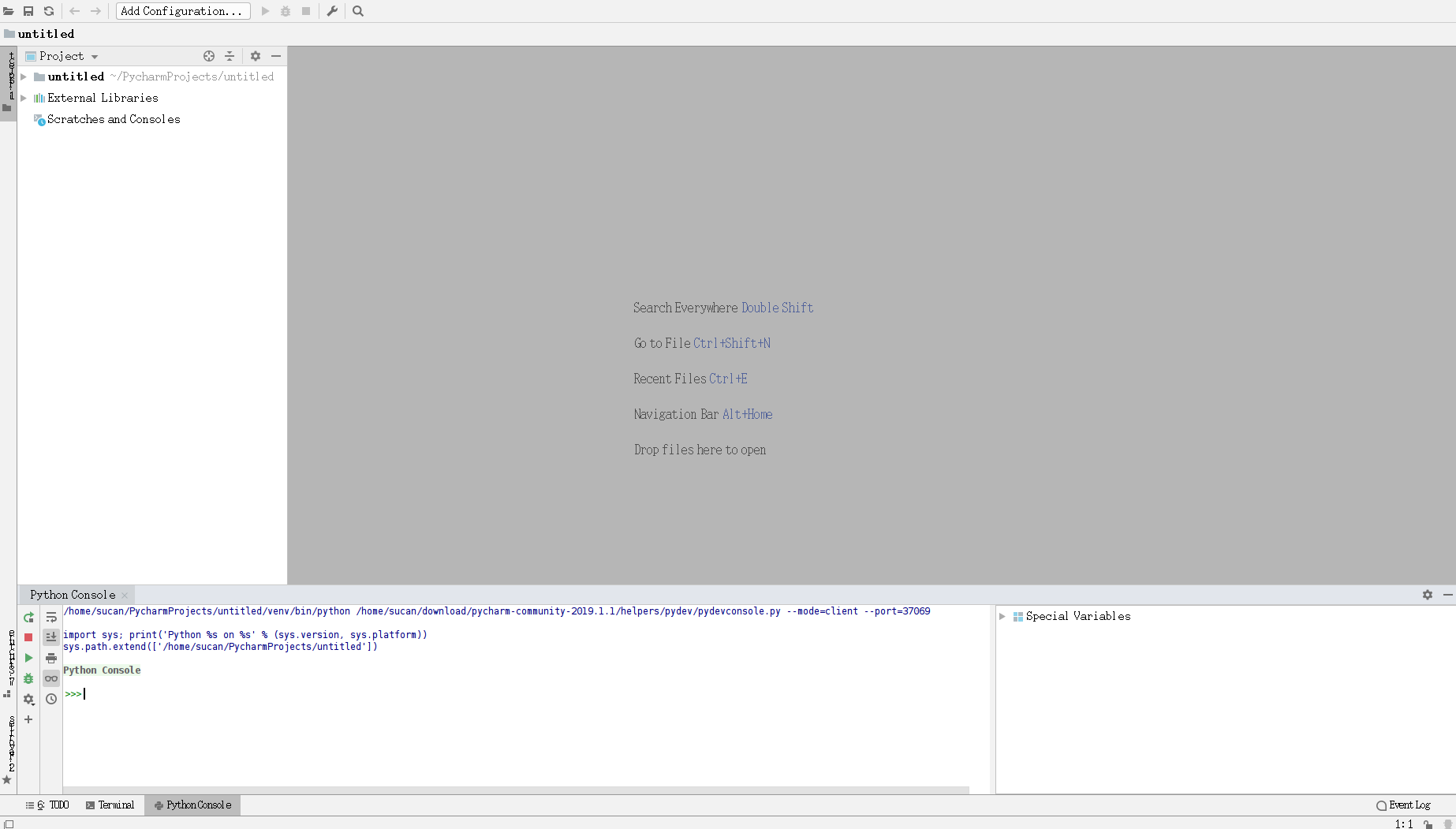Click the pydevconsole.py path line in the console
Viewport: 1456px width, 829px height.
497,611
